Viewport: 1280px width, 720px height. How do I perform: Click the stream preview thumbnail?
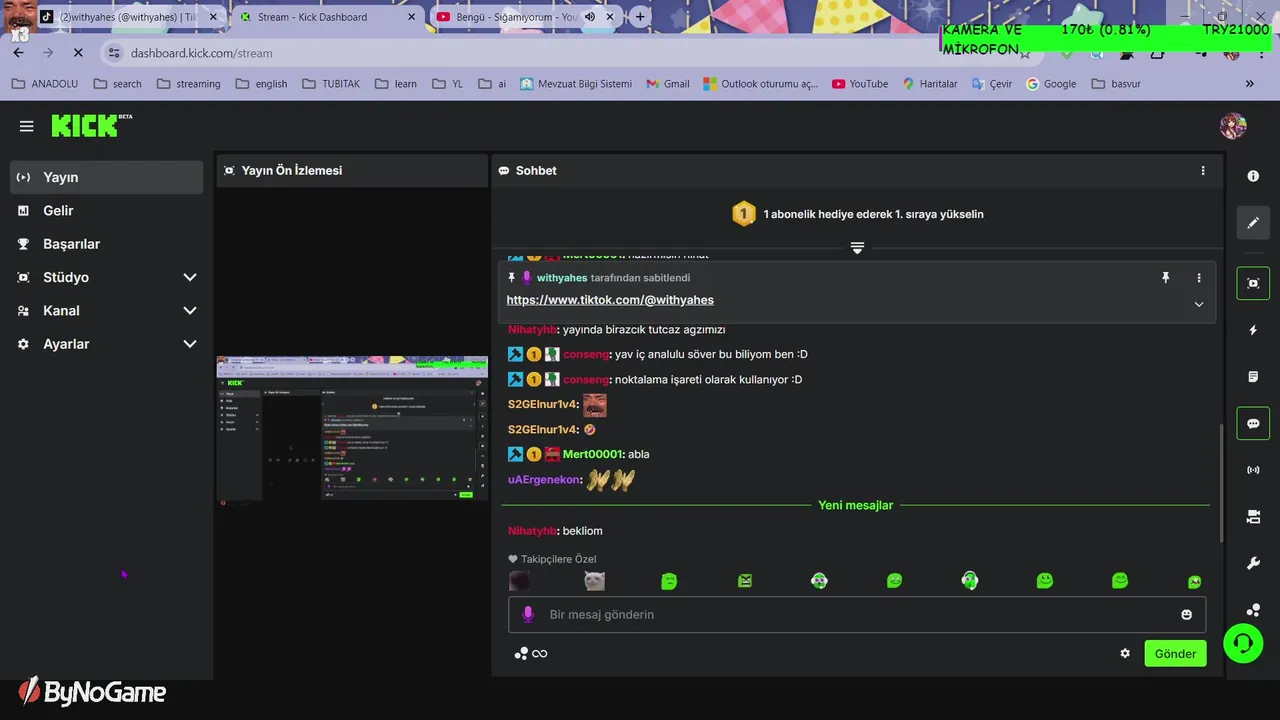click(x=352, y=428)
